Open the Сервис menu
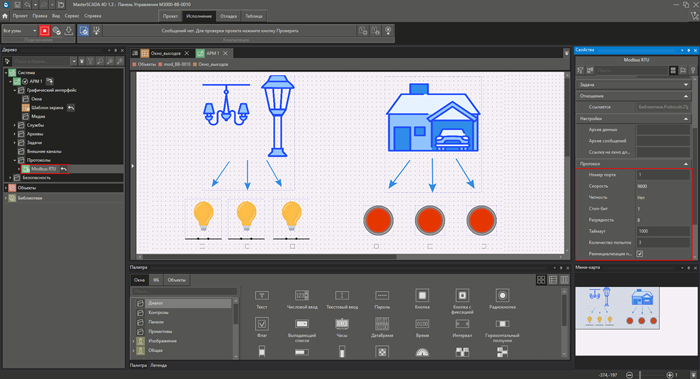The width and height of the screenshot is (700, 379). pyautogui.click(x=72, y=16)
